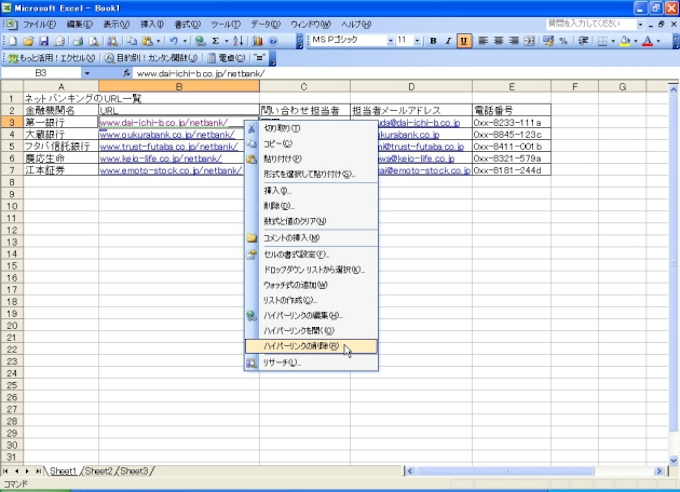The width and height of the screenshot is (680, 492).
Task: Switch to the Sheet2 worksheet tab
Action: click(x=98, y=470)
